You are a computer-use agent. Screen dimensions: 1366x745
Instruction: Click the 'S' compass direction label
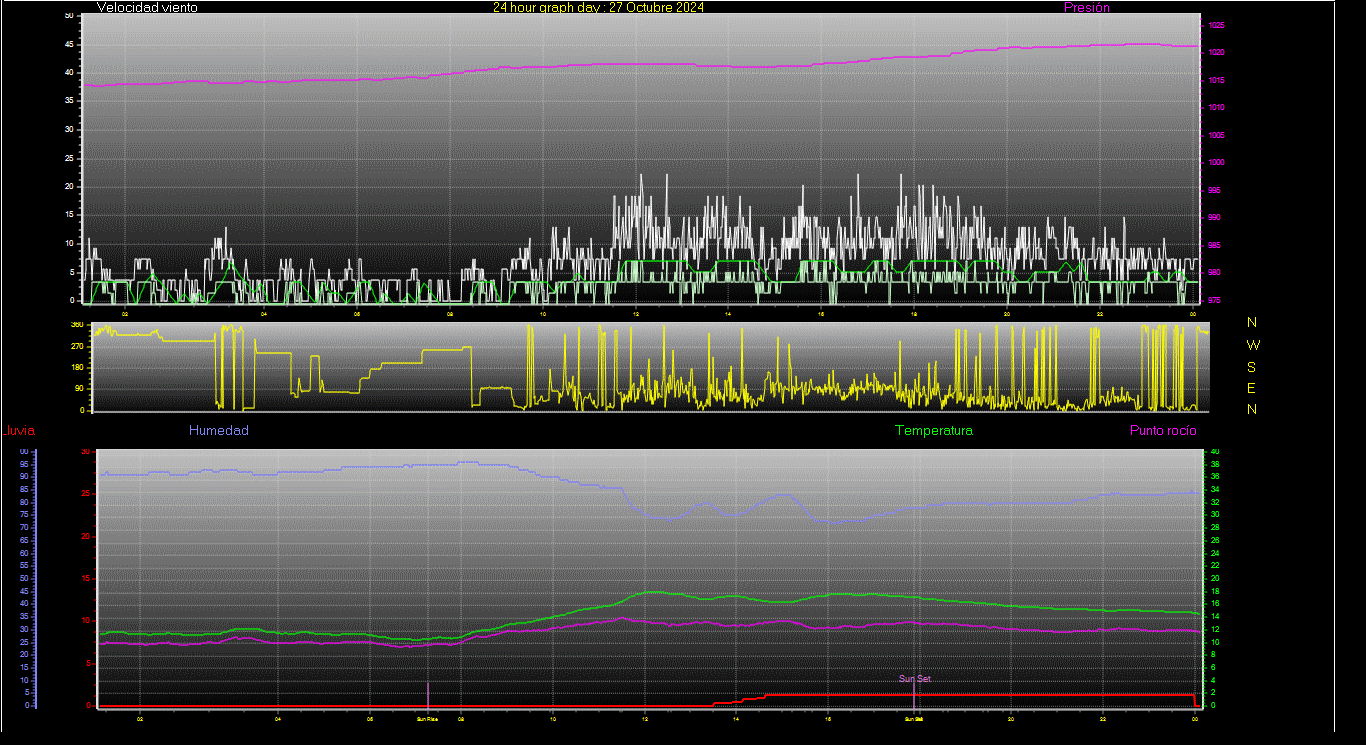click(x=1252, y=367)
